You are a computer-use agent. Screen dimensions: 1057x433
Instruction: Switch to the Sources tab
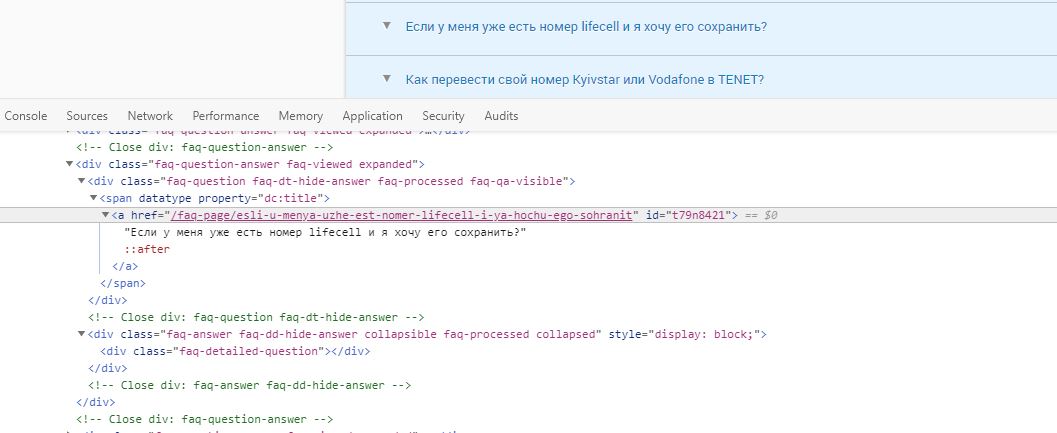[87, 116]
